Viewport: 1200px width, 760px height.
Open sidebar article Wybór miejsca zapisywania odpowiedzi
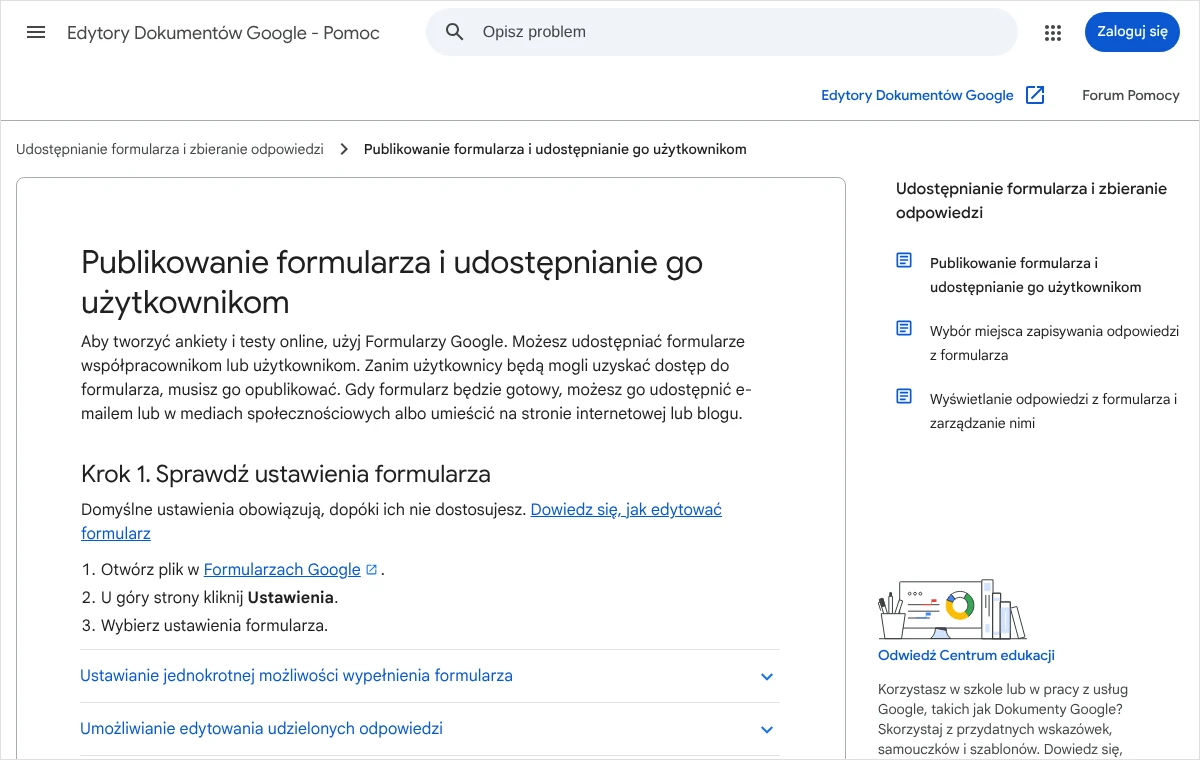click(1054, 343)
